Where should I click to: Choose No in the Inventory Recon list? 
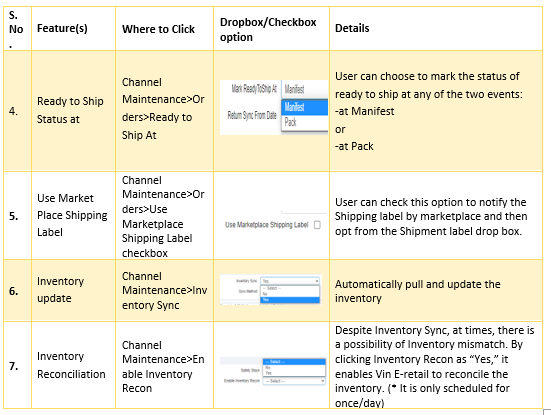294,368
